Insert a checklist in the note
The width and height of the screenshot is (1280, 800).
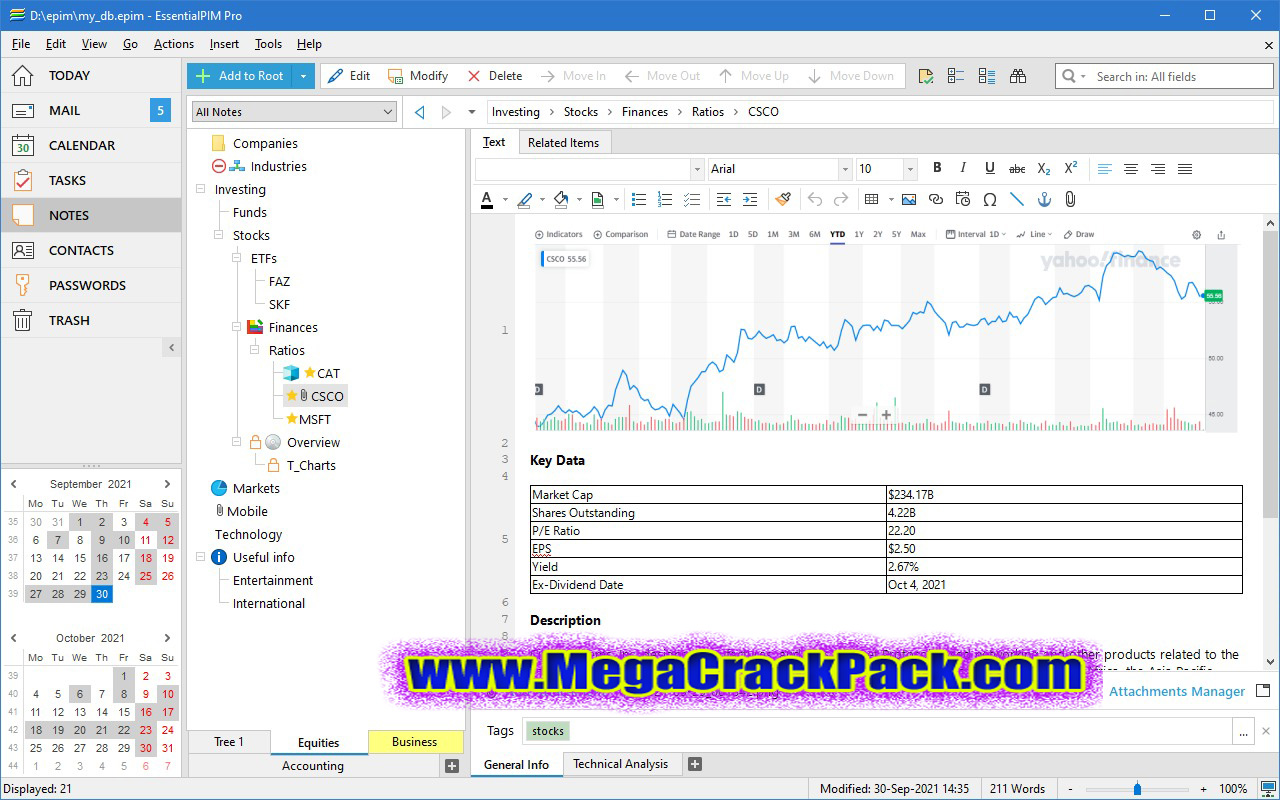(x=691, y=199)
